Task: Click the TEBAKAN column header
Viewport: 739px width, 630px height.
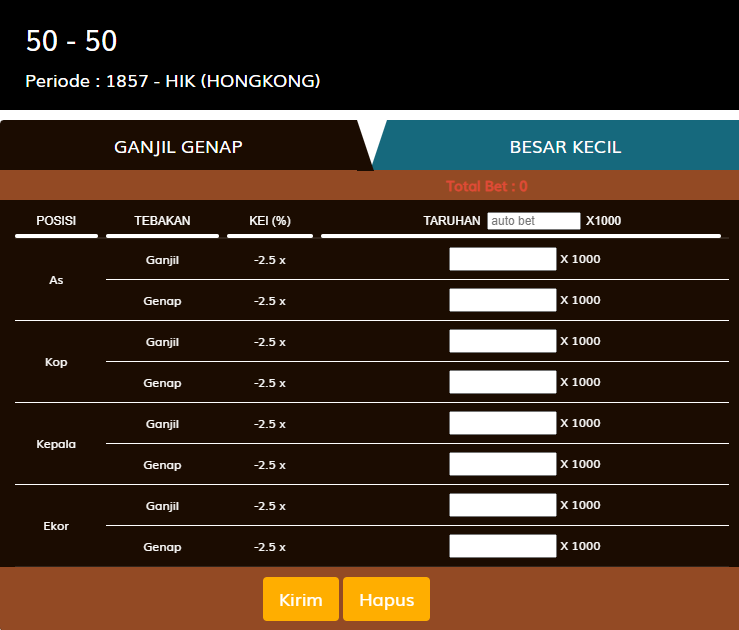Action: pyautogui.click(x=162, y=221)
